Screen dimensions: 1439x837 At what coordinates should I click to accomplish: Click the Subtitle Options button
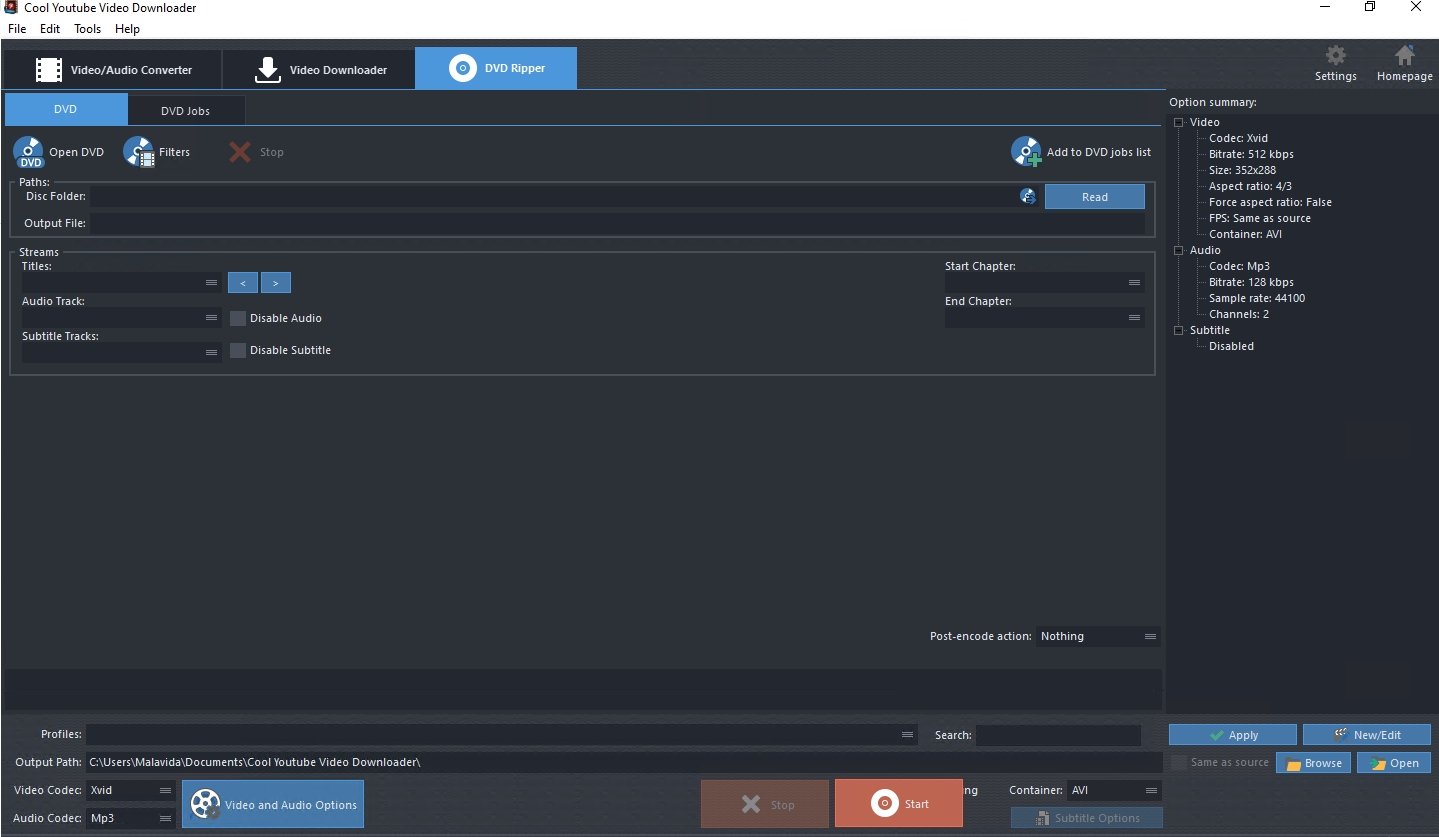pos(1086,818)
